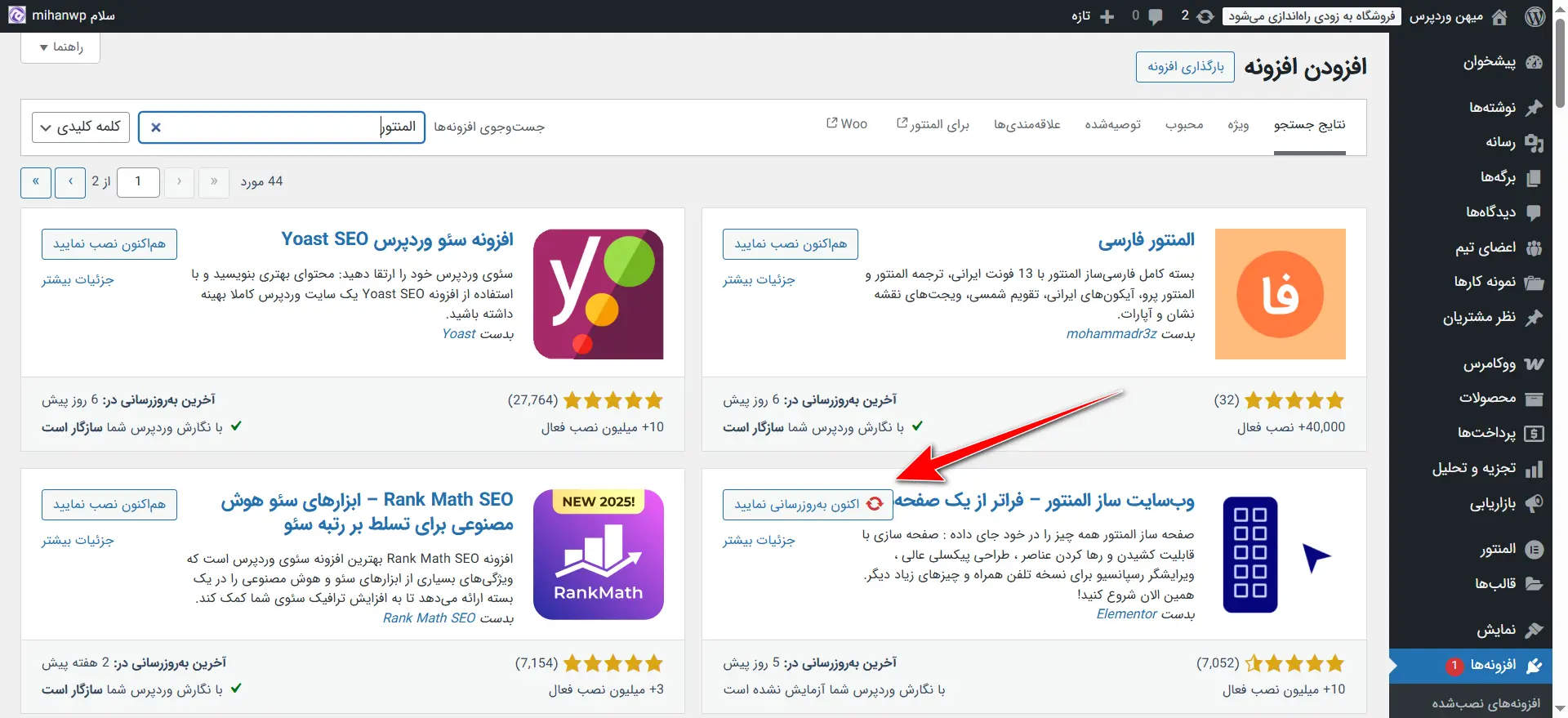Click the Yoast SEO plugin thumbnail

click(599, 294)
